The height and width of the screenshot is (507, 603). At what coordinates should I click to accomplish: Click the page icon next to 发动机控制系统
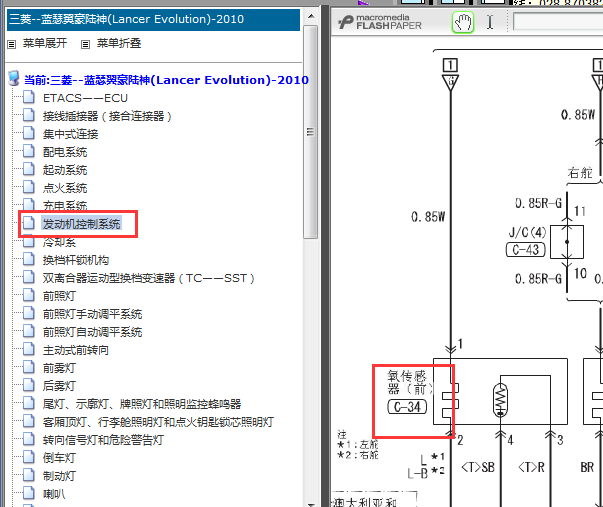[x=29, y=223]
